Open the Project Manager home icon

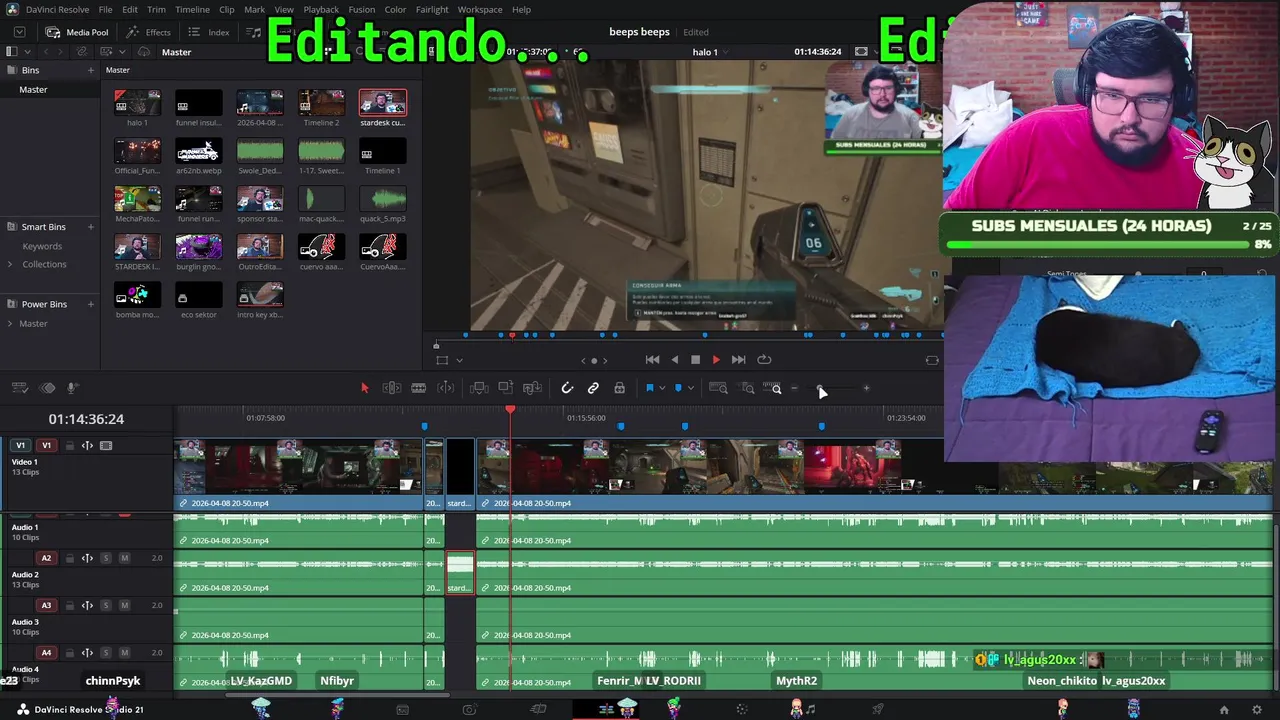coord(1224,710)
